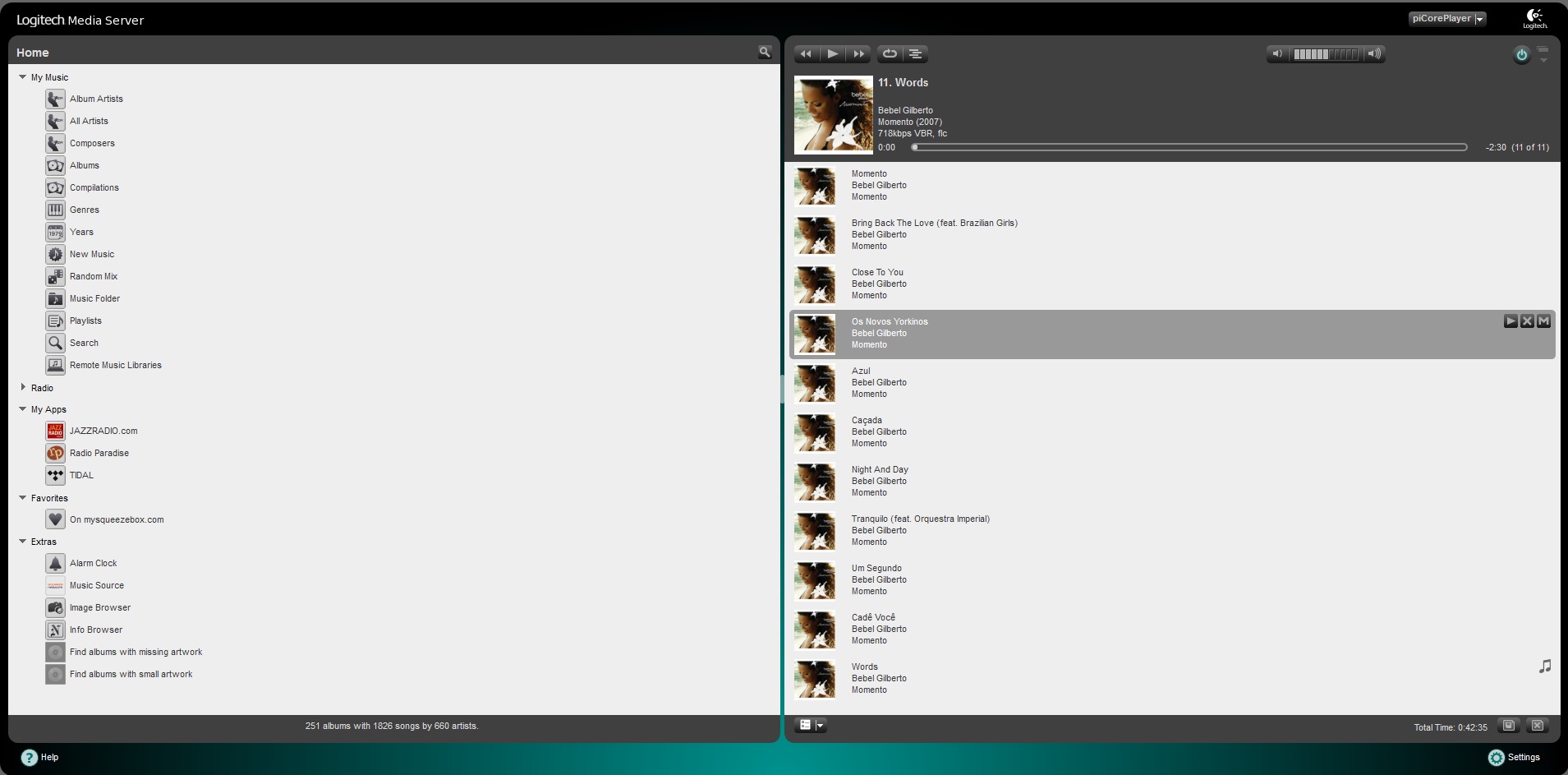Toggle the repeat mode button

[890, 54]
